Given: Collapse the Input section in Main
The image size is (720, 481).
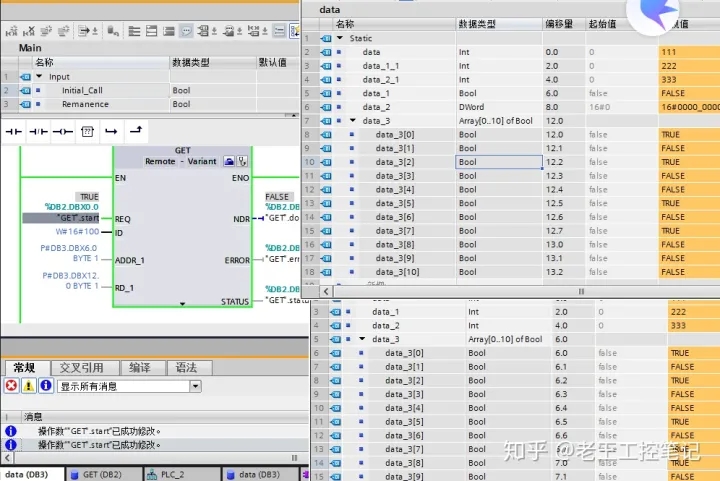Looking at the screenshot, I should point(39,76).
